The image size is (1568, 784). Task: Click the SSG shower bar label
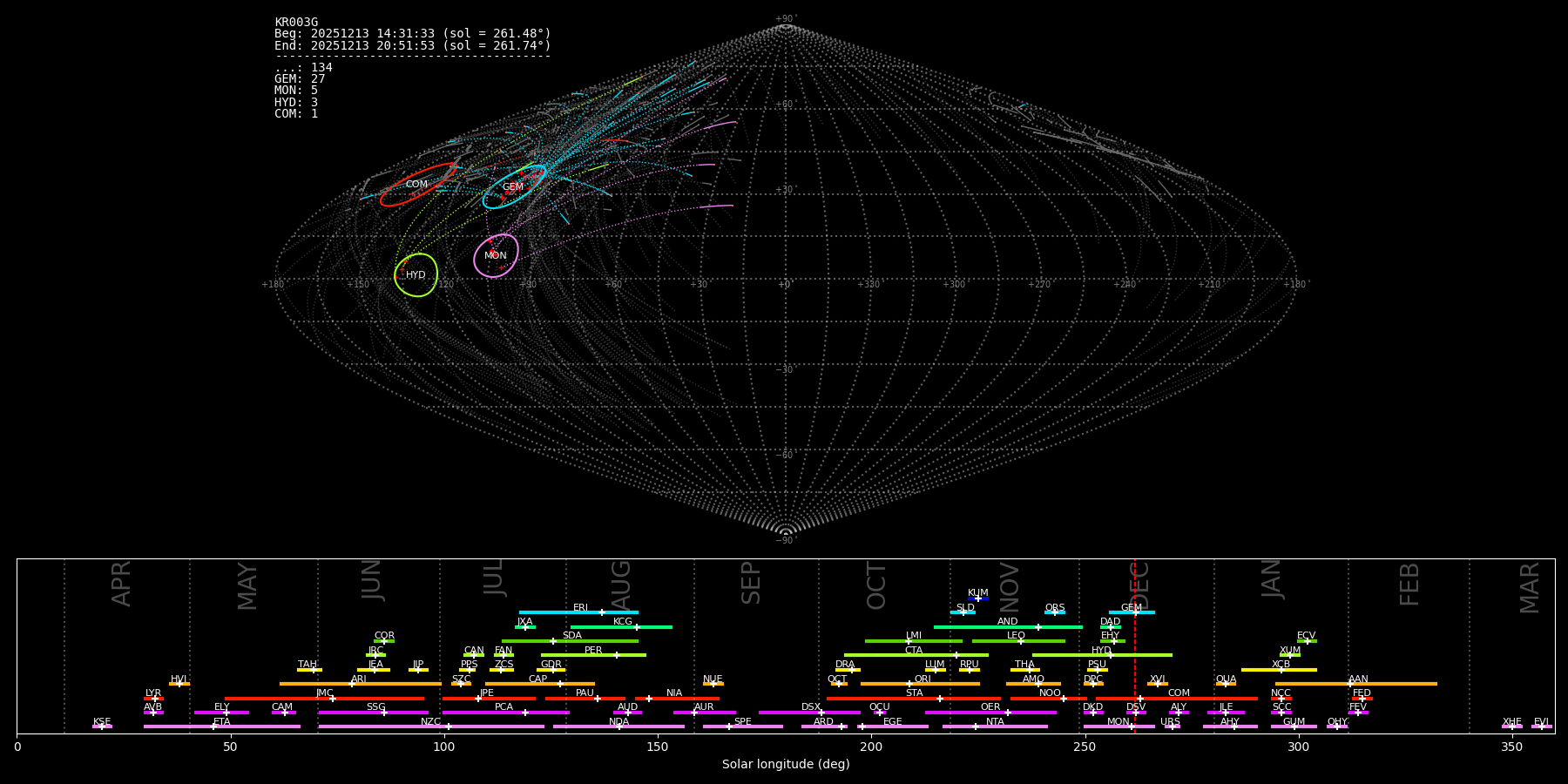375,707
